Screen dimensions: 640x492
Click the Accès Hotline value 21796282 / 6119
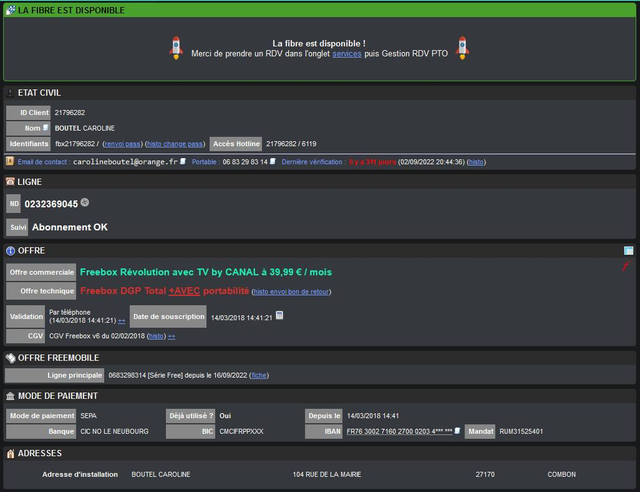(291, 144)
